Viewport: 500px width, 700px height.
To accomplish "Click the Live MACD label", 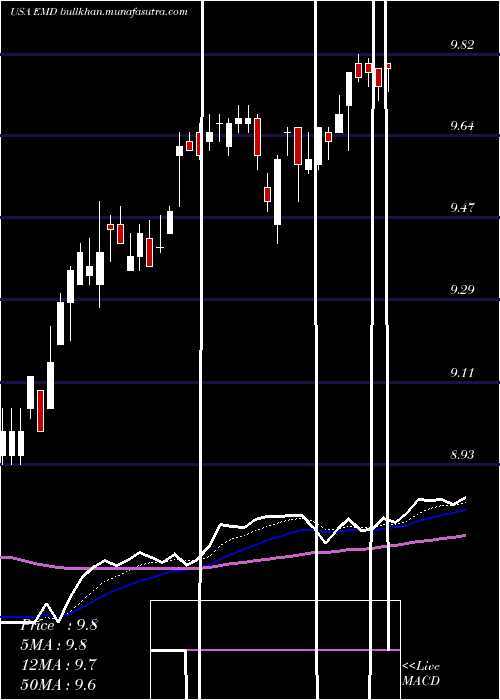I will pos(421,673).
